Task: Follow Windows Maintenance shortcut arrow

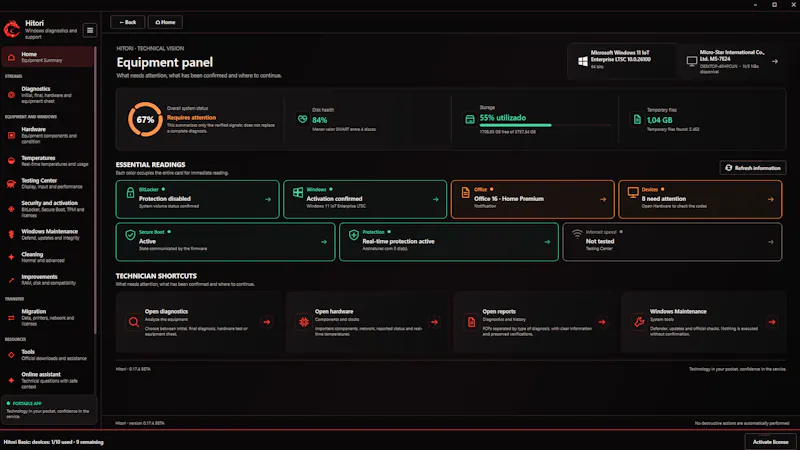Action: click(x=772, y=322)
